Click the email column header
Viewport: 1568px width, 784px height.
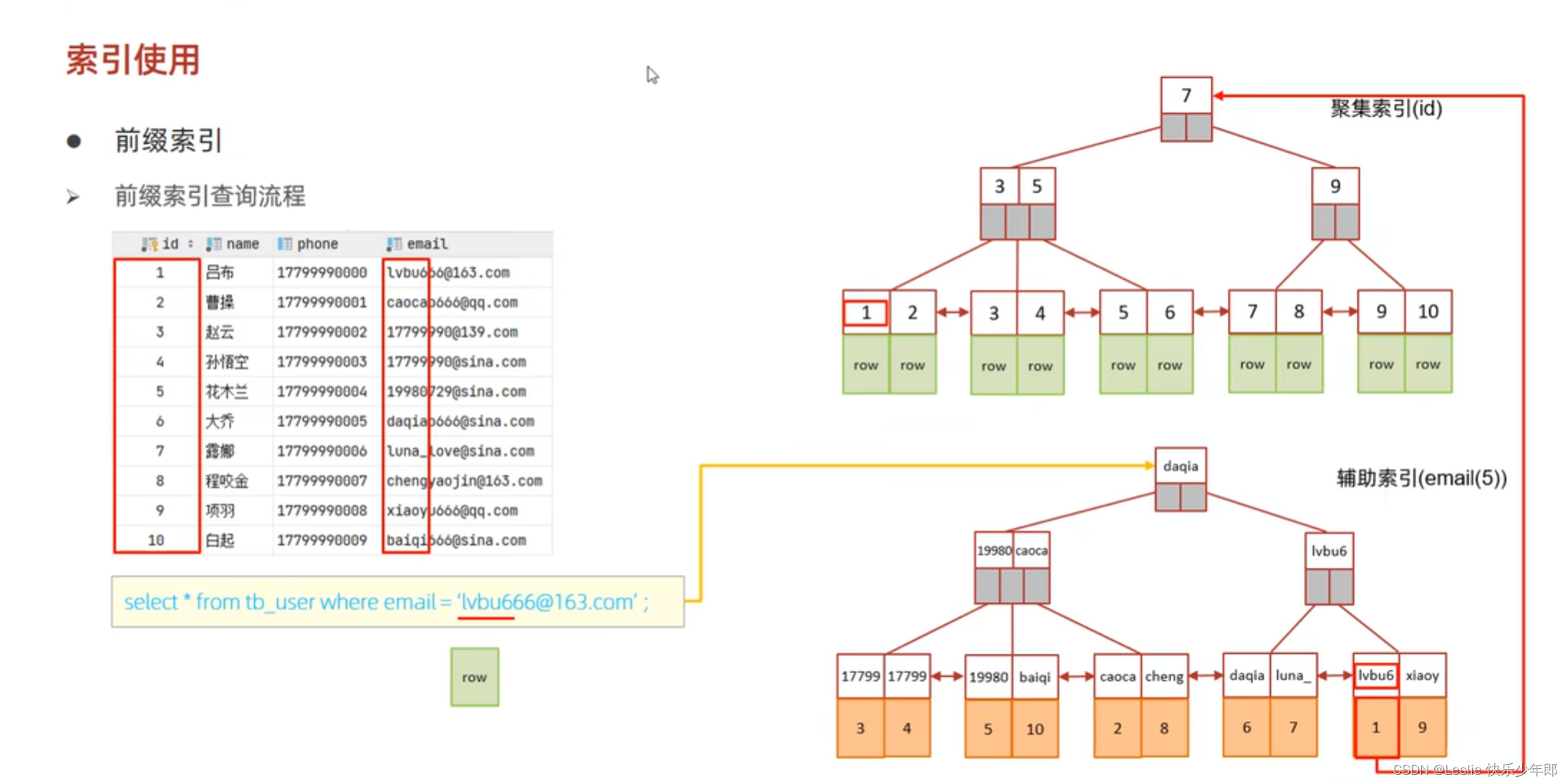pyautogui.click(x=427, y=244)
